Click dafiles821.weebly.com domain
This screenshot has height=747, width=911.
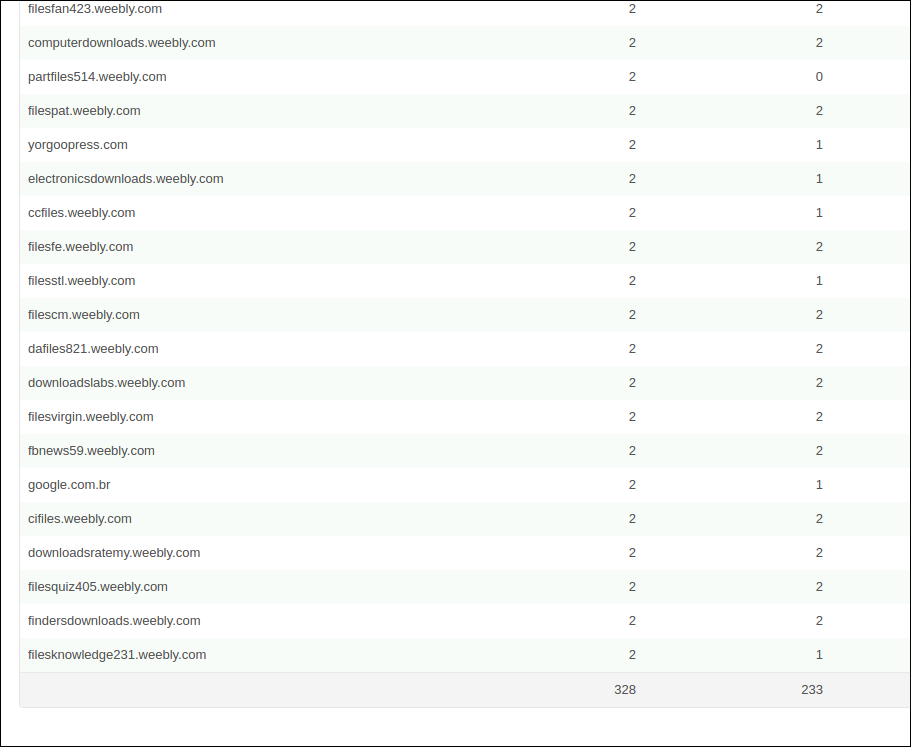[93, 349]
